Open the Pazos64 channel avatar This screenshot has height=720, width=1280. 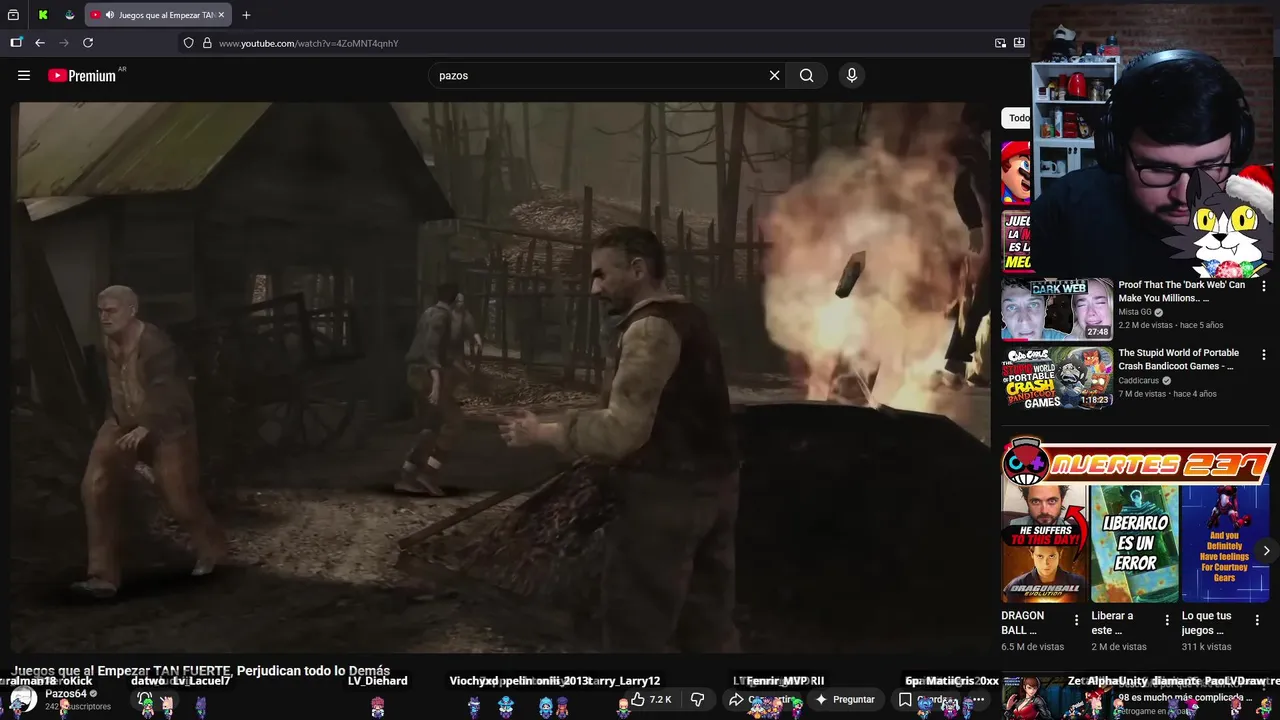[24, 699]
